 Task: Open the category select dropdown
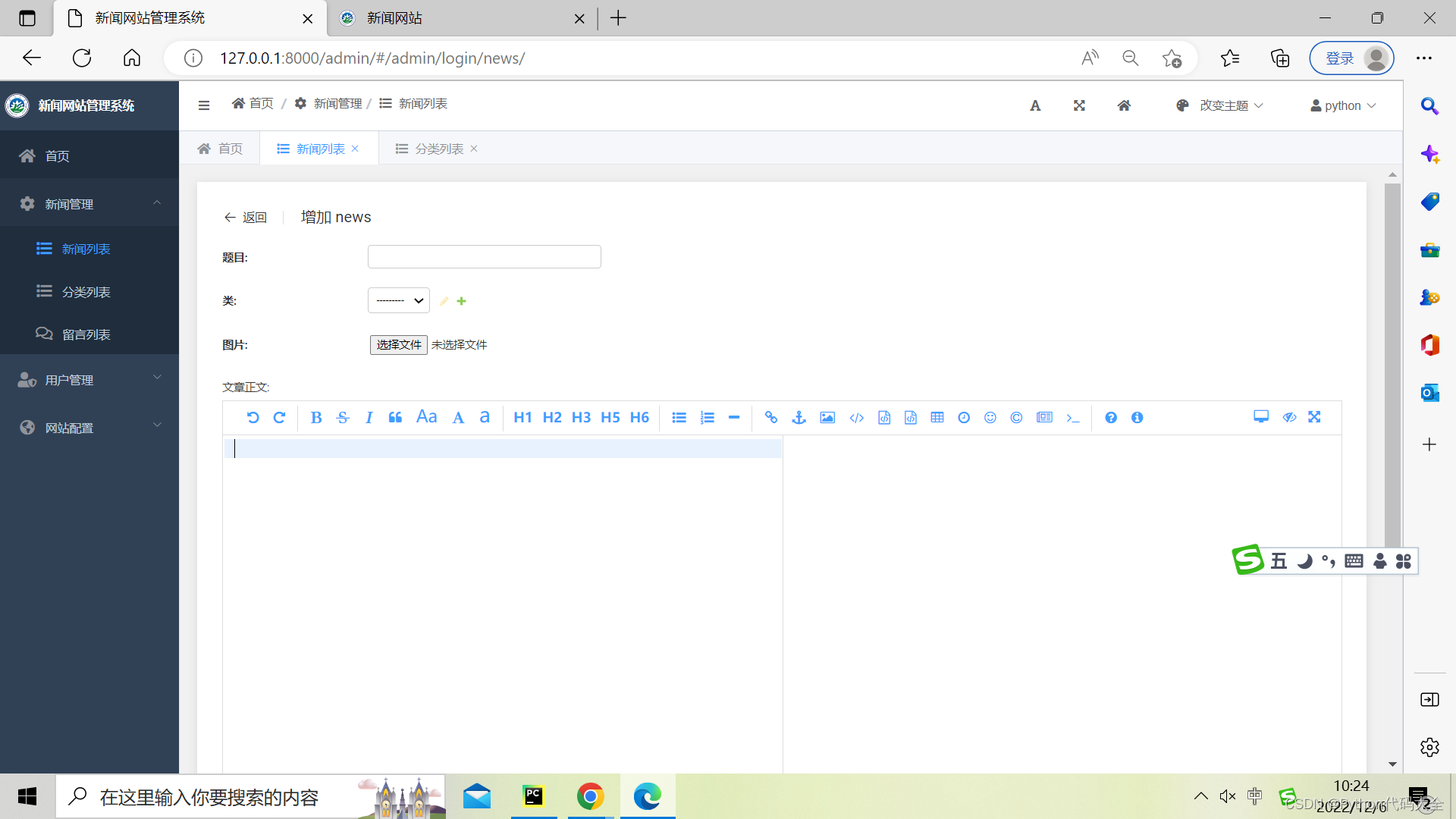pos(399,300)
